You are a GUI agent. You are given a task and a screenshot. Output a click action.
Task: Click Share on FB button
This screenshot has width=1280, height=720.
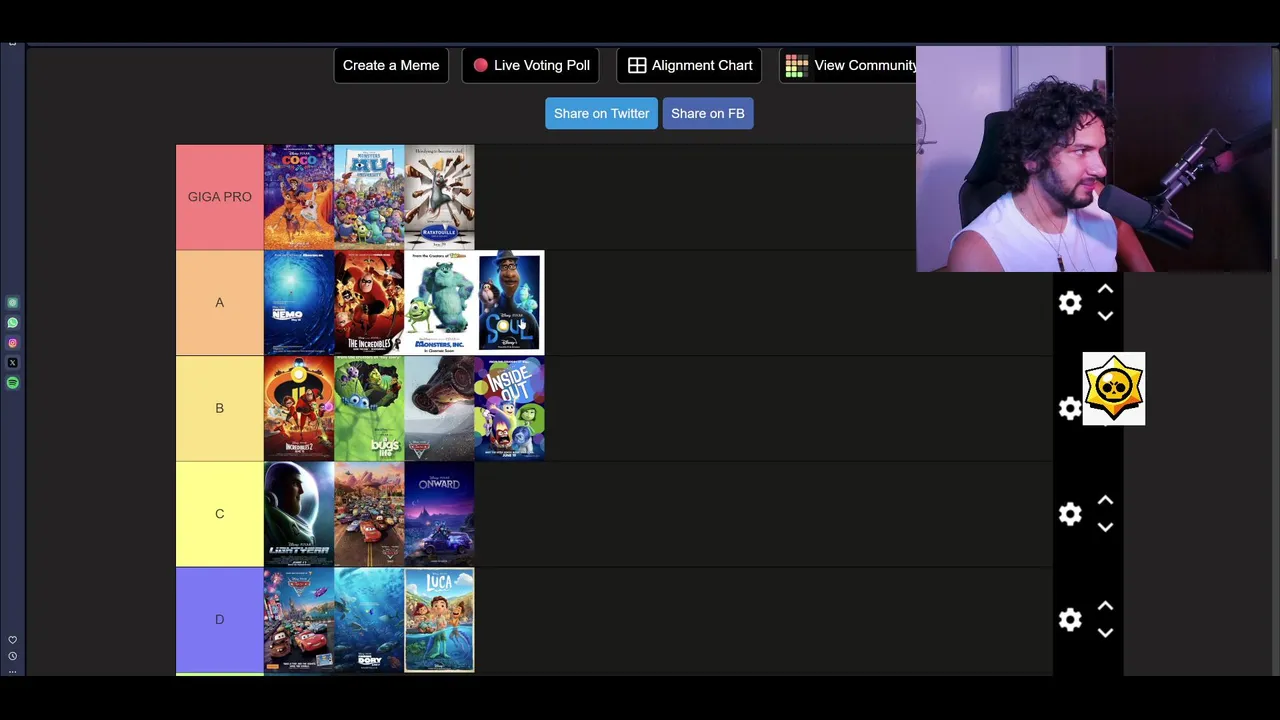[707, 113]
